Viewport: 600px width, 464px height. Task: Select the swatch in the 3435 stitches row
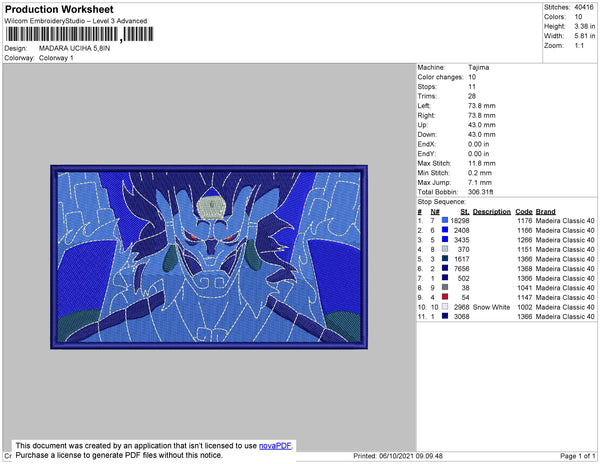tap(445, 239)
